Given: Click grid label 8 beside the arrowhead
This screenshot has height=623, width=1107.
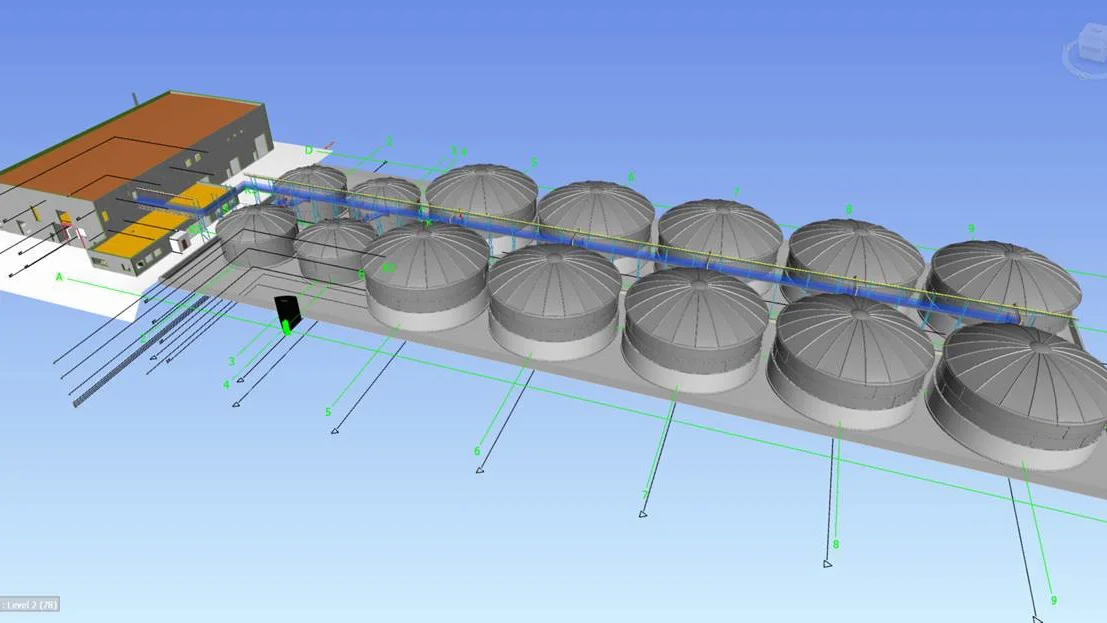Looking at the screenshot, I should (835, 545).
